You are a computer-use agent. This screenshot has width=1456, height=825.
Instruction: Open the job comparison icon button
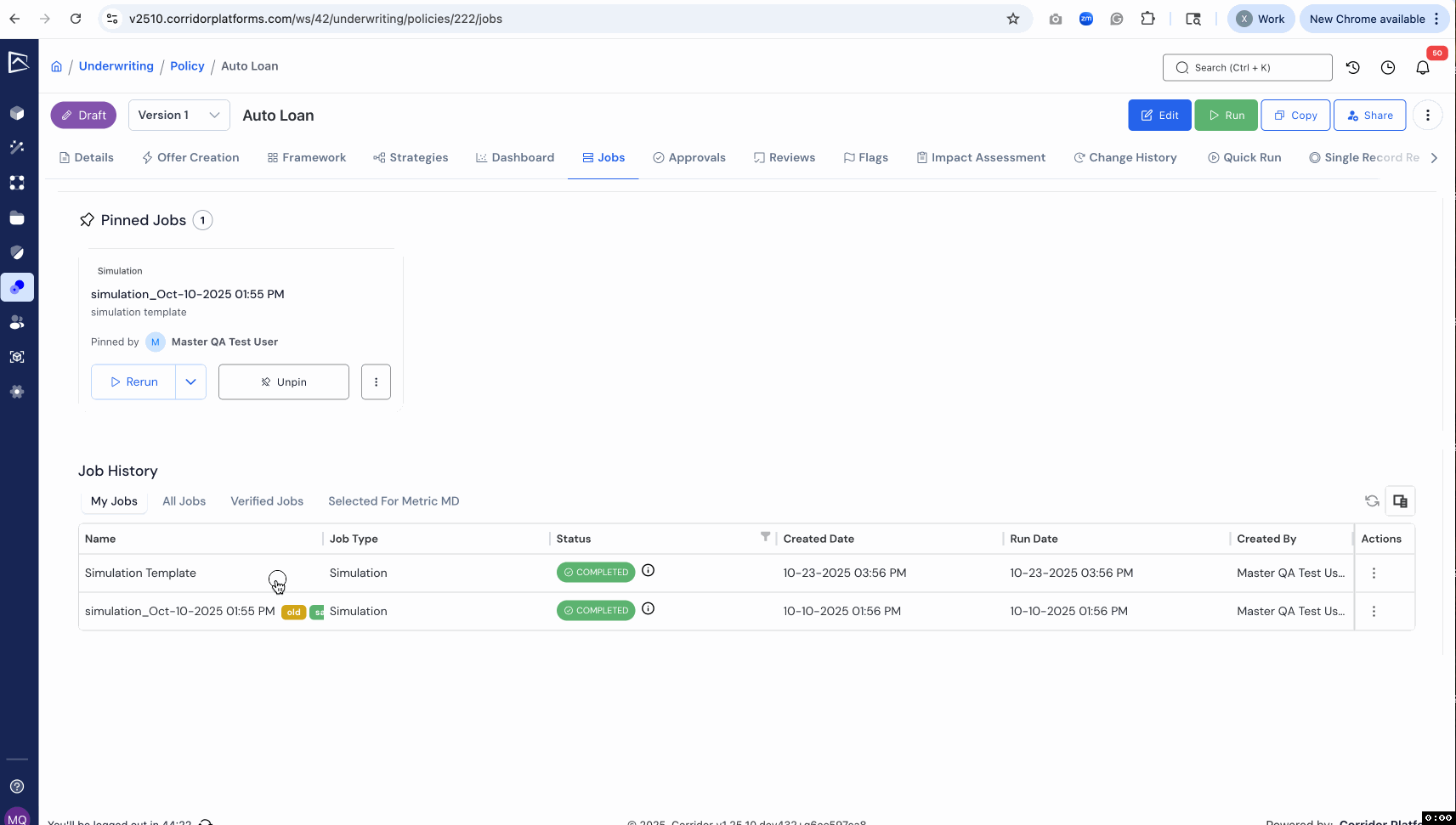(x=1400, y=501)
